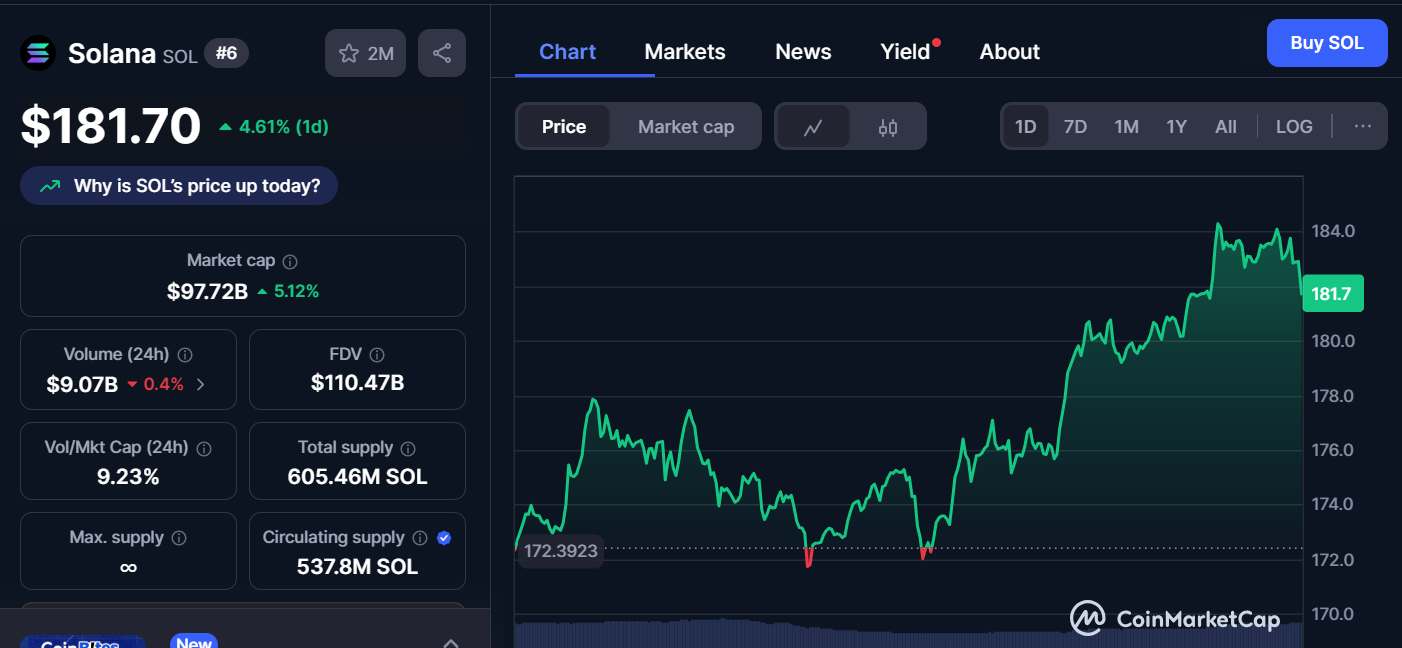Set chart range to All

(1226, 127)
